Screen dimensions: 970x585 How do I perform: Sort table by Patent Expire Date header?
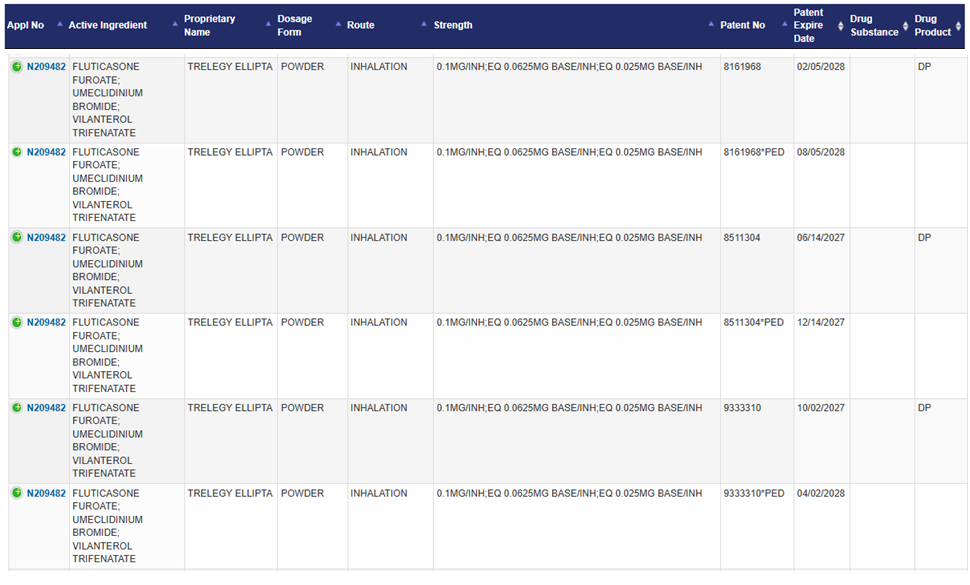(809, 25)
